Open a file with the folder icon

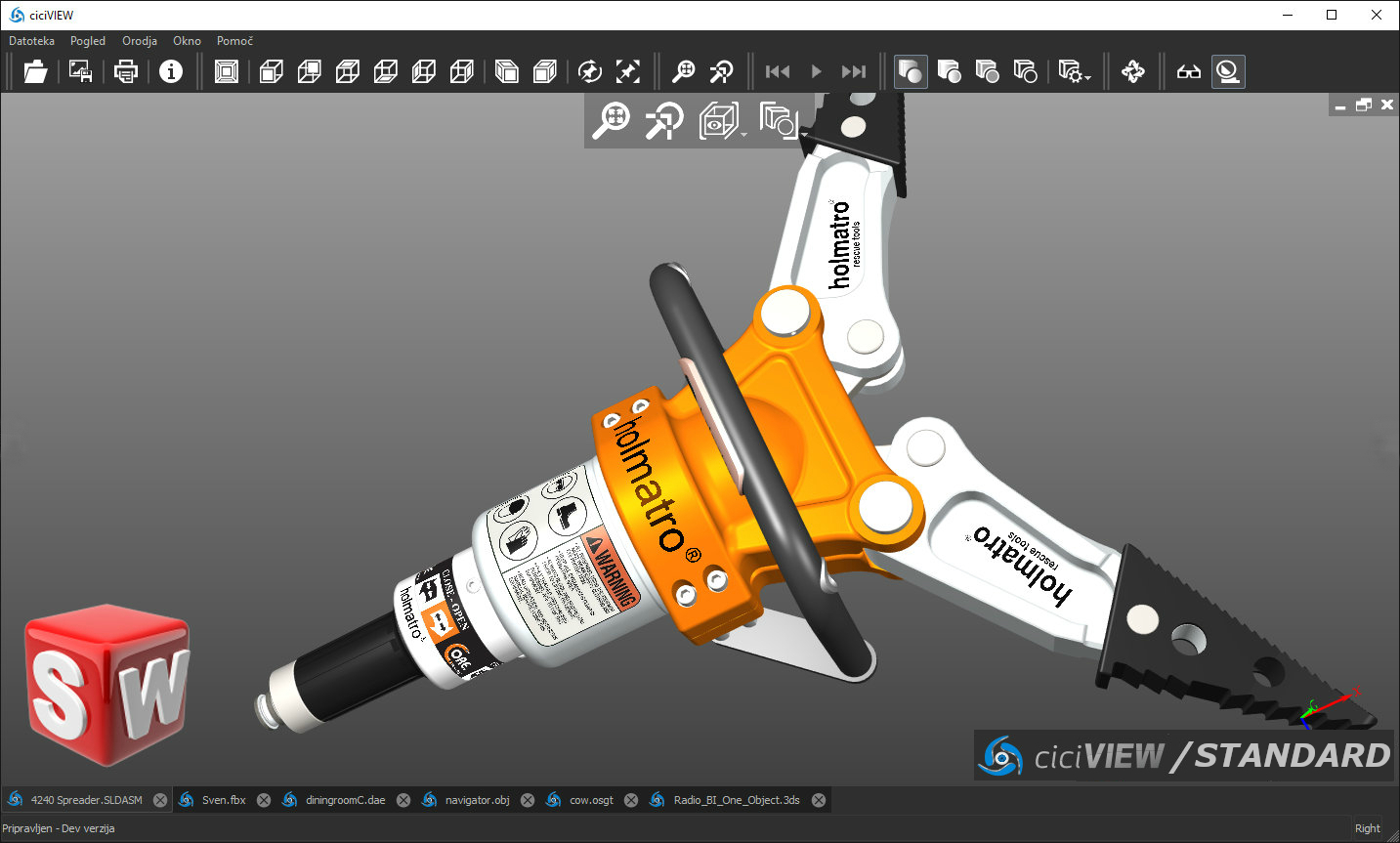pyautogui.click(x=35, y=71)
